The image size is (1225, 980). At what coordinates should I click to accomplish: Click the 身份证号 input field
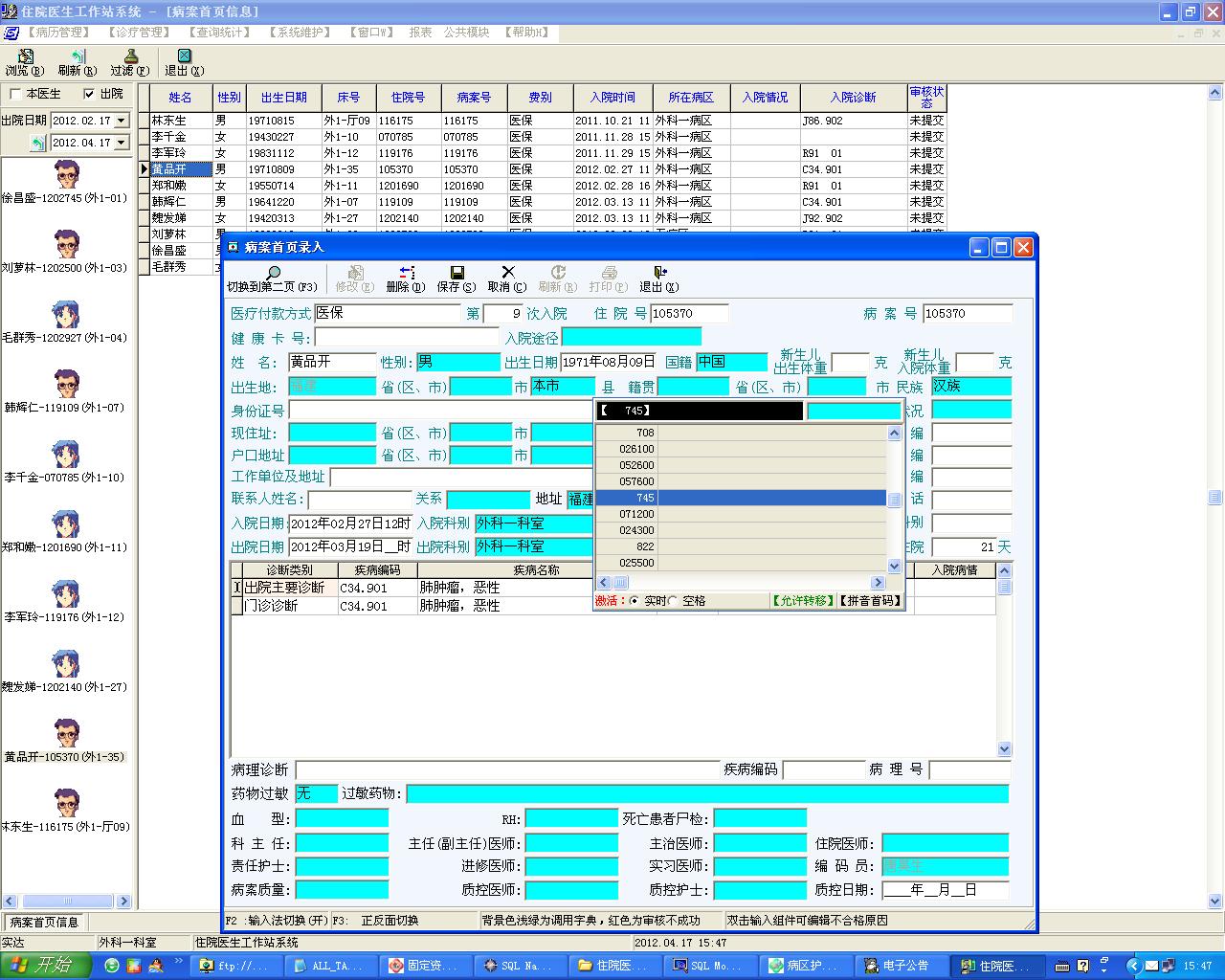[x=440, y=410]
